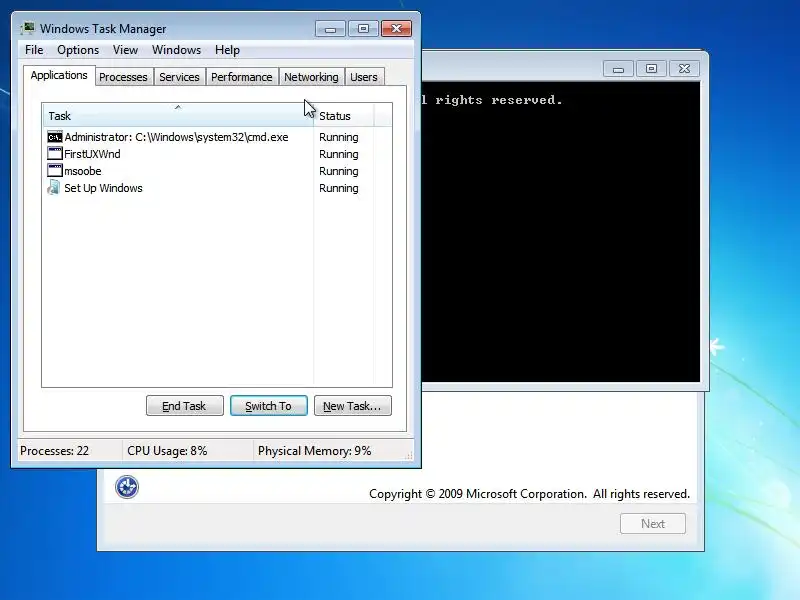Click the Switch To button
Viewport: 800px width, 600px height.
click(269, 406)
